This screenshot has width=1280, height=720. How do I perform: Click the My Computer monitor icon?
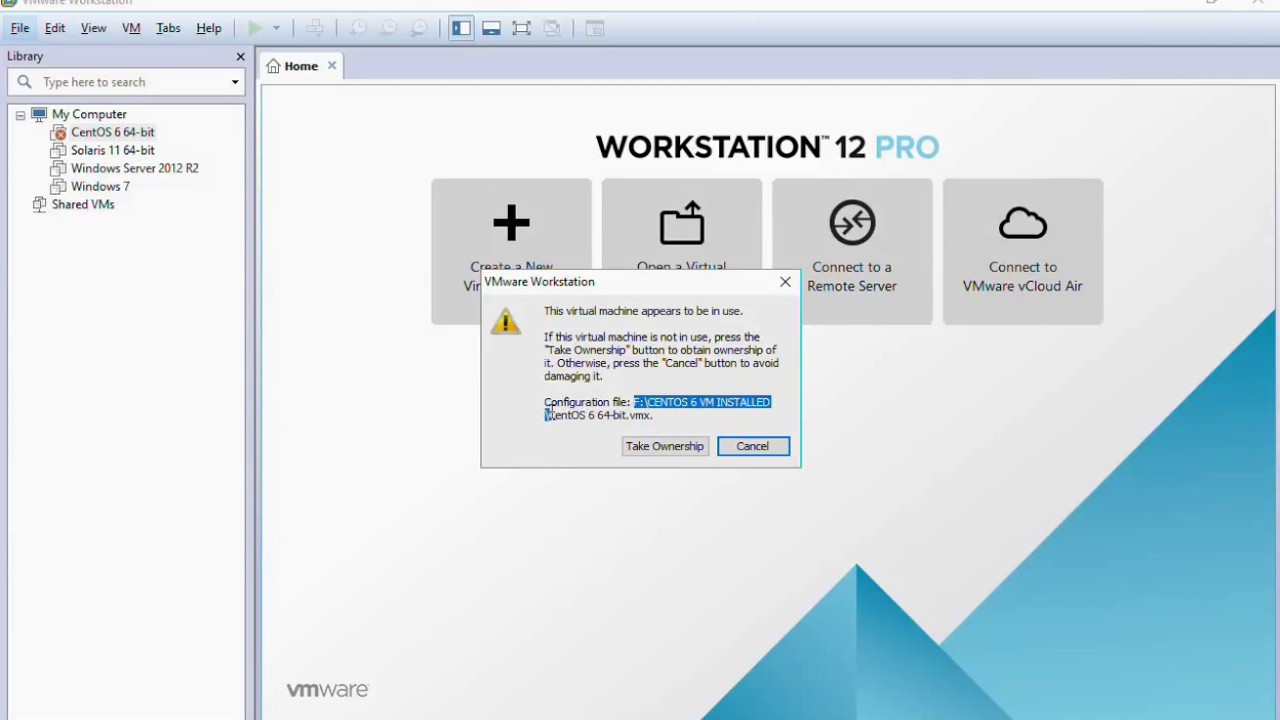[x=39, y=114]
